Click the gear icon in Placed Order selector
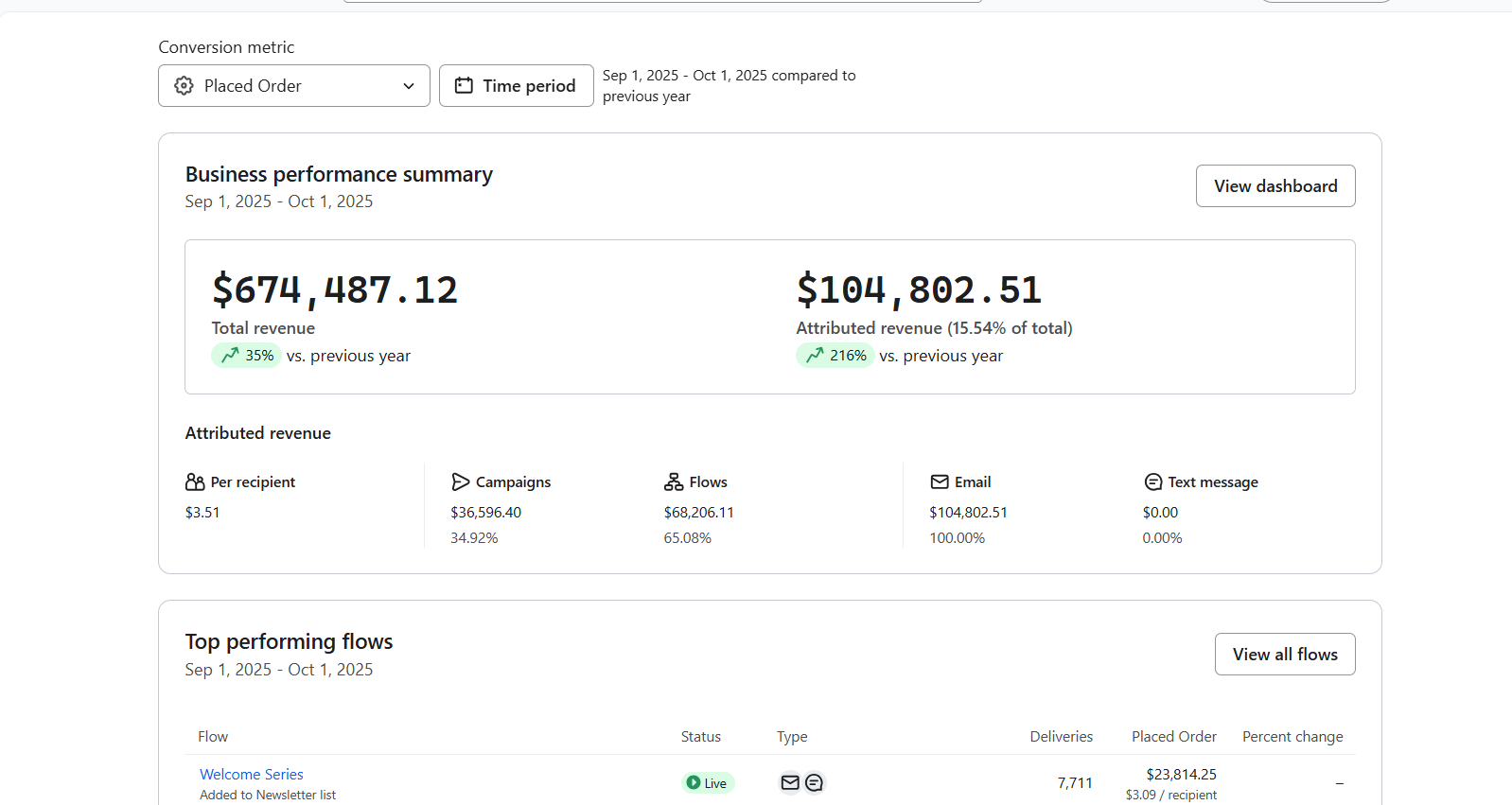The height and width of the screenshot is (805, 1512). [x=184, y=86]
